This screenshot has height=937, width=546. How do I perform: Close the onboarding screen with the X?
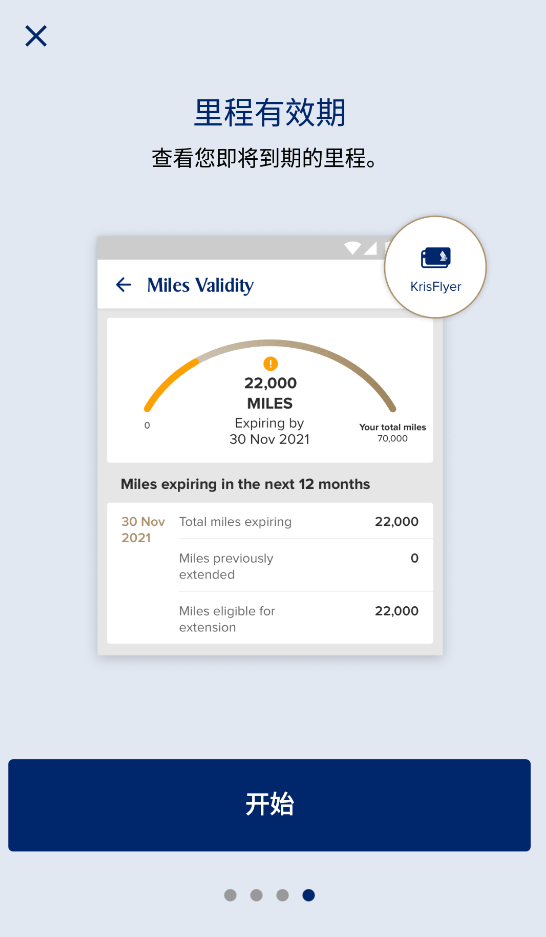[x=36, y=36]
